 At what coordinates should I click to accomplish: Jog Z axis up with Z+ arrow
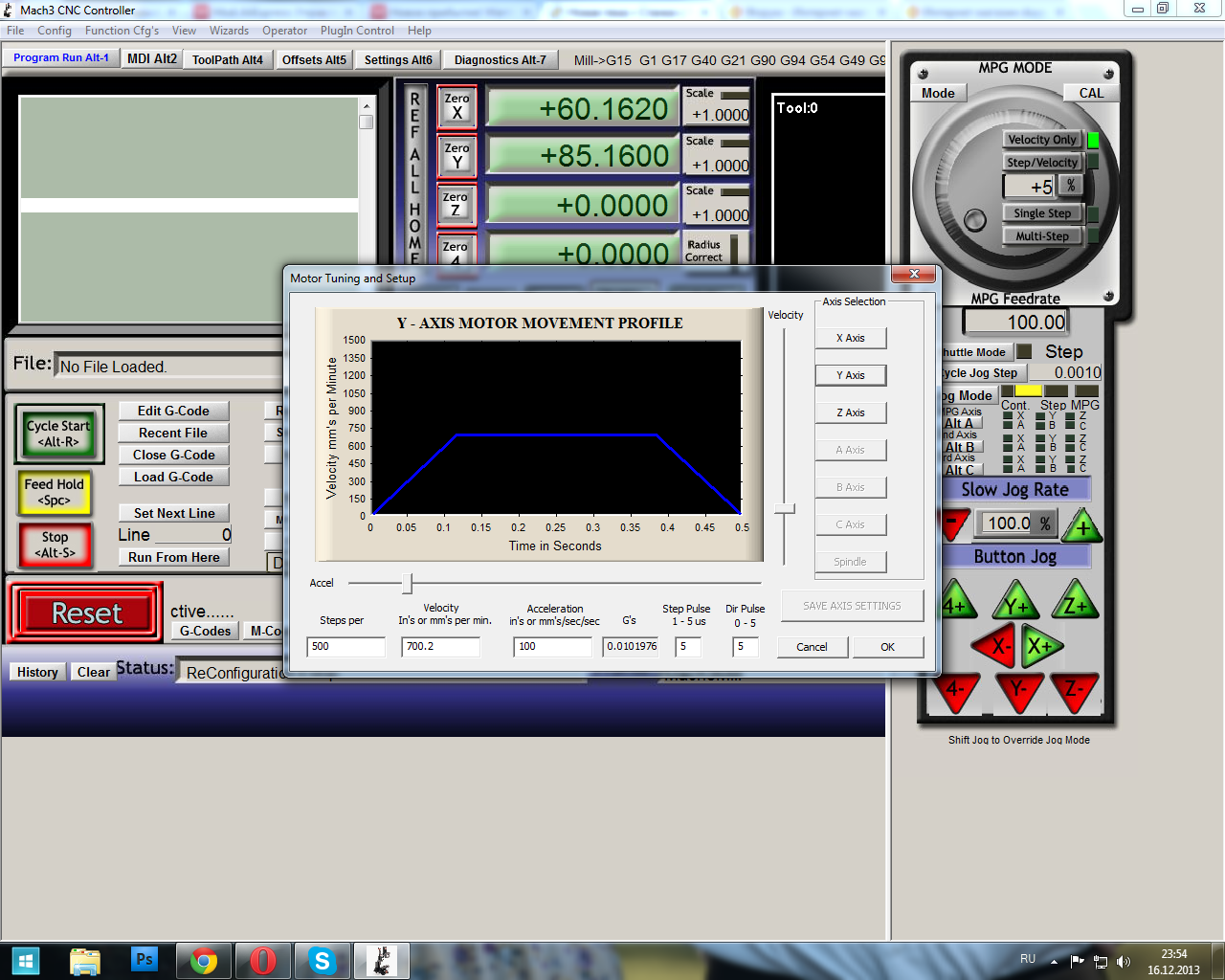(x=1076, y=601)
